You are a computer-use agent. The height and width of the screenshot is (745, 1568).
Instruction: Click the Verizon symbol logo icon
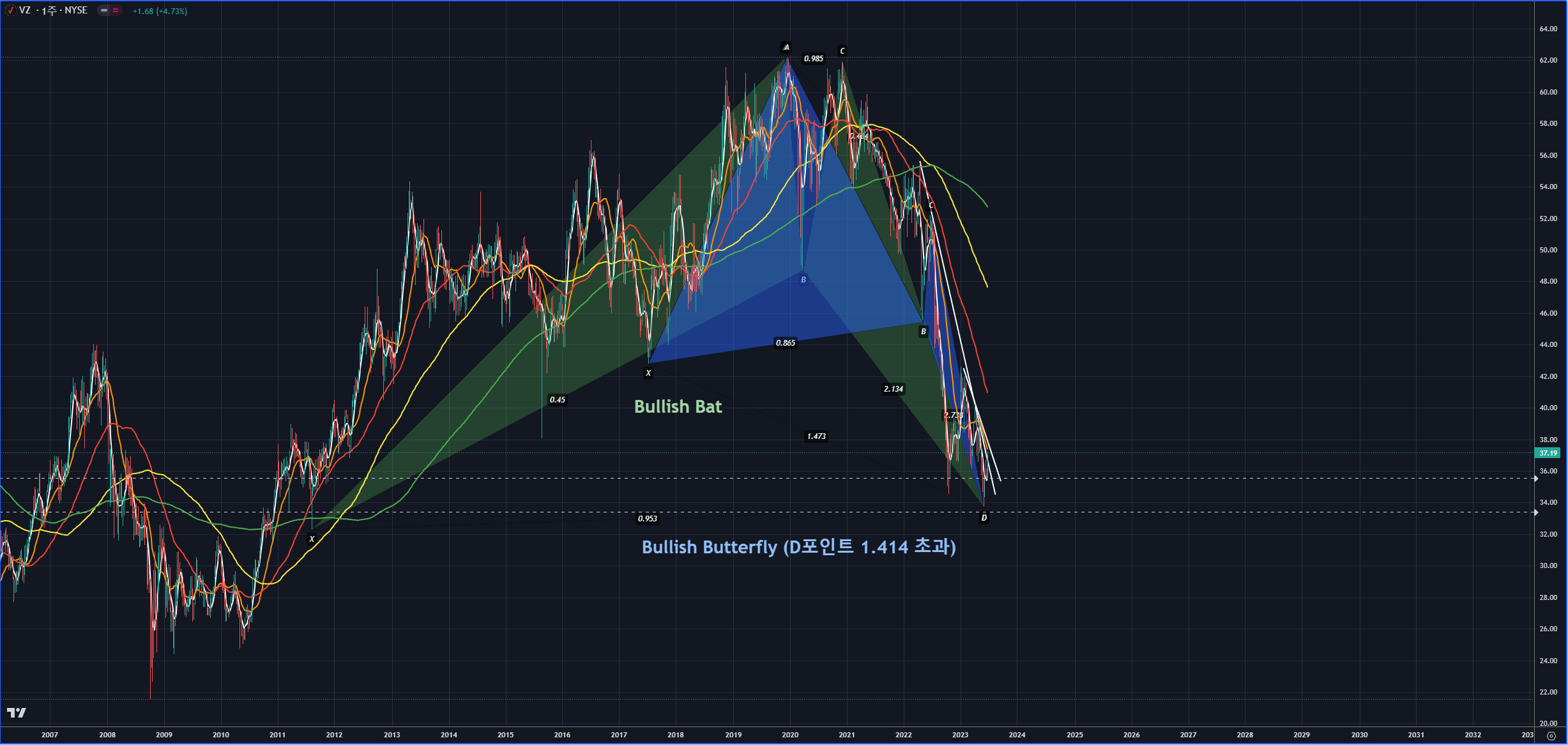click(10, 11)
